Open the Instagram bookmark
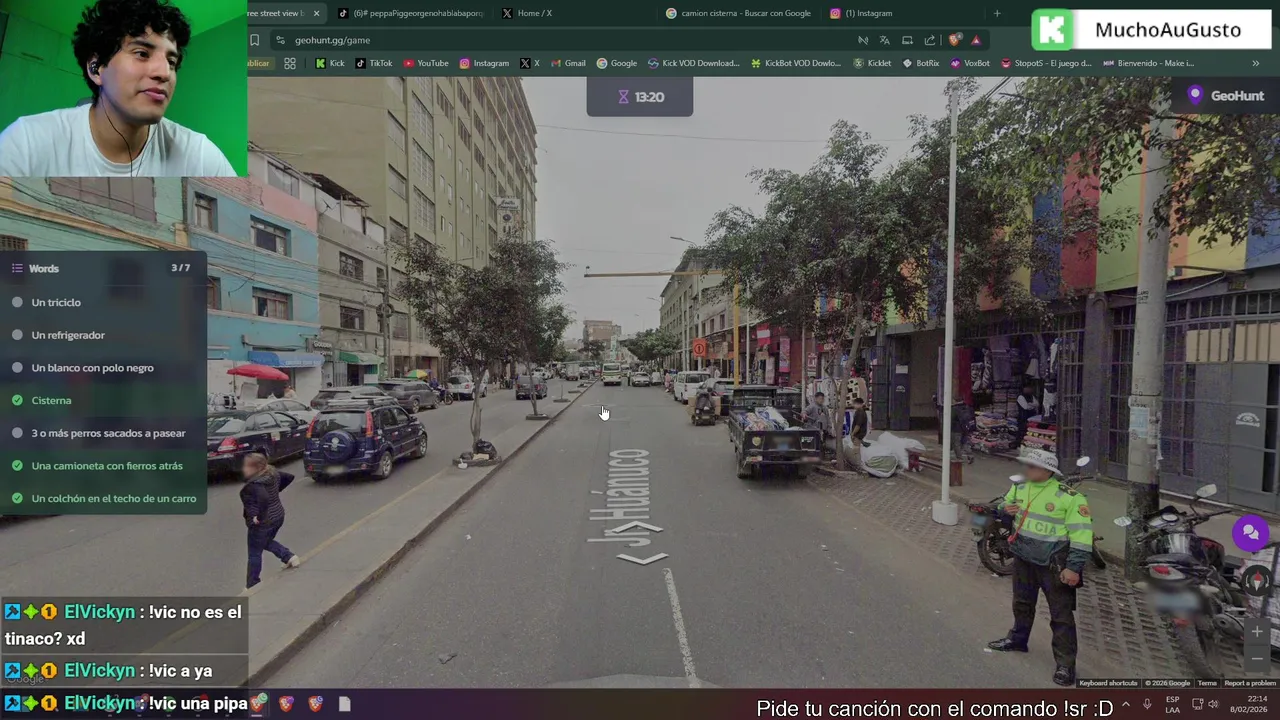1280x720 pixels. (484, 63)
